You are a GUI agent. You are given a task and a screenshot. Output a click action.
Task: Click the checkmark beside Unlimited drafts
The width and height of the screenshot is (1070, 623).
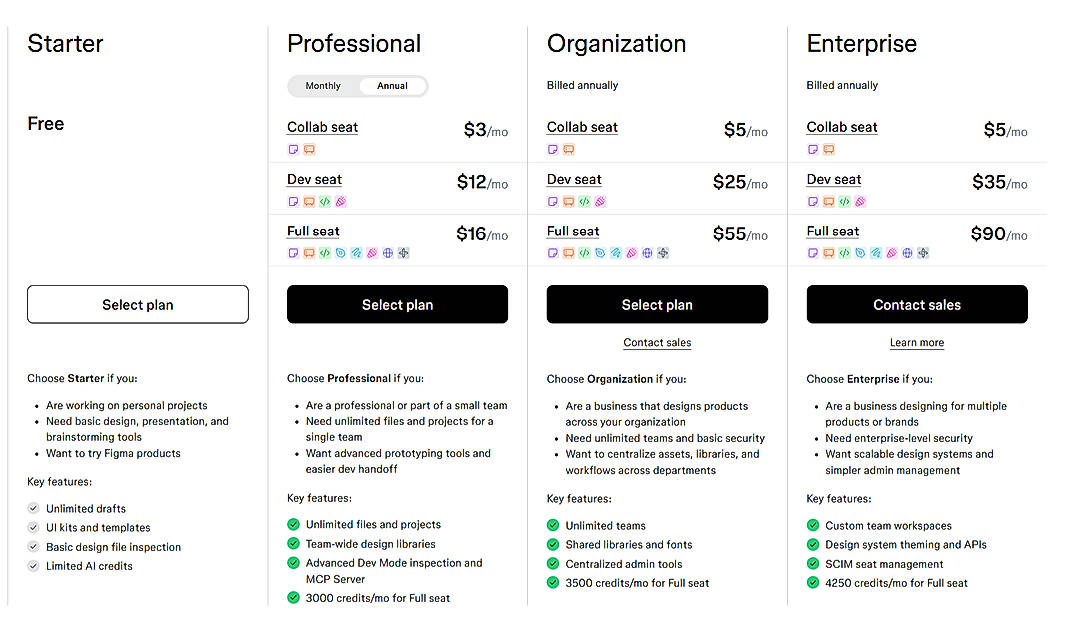click(32, 508)
